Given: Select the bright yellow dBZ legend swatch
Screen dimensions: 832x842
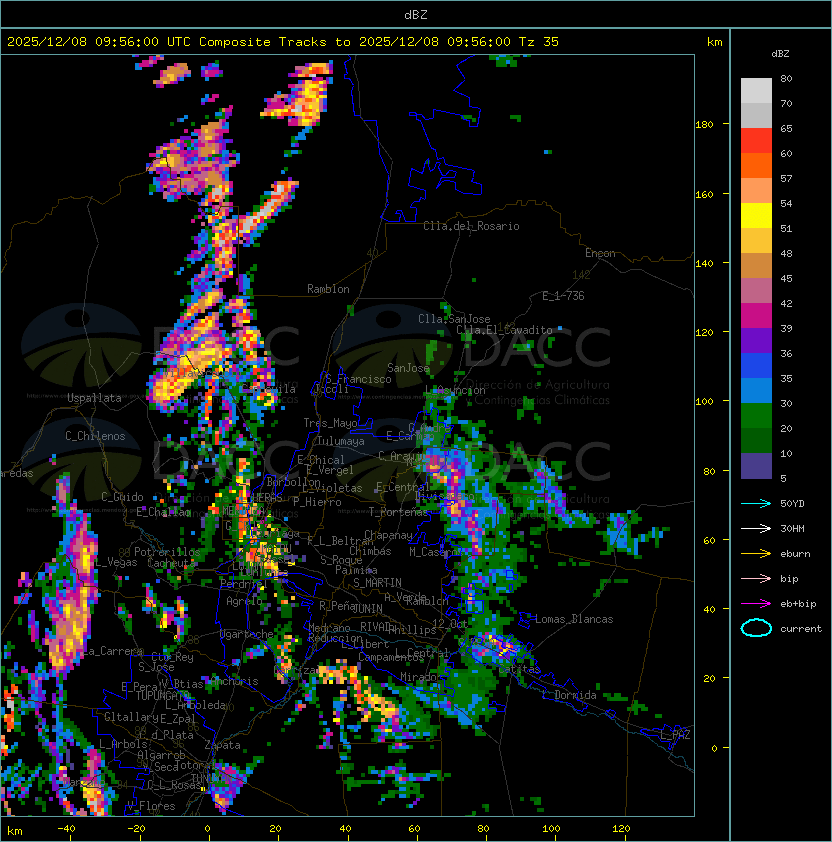Looking at the screenshot, I should click(756, 215).
